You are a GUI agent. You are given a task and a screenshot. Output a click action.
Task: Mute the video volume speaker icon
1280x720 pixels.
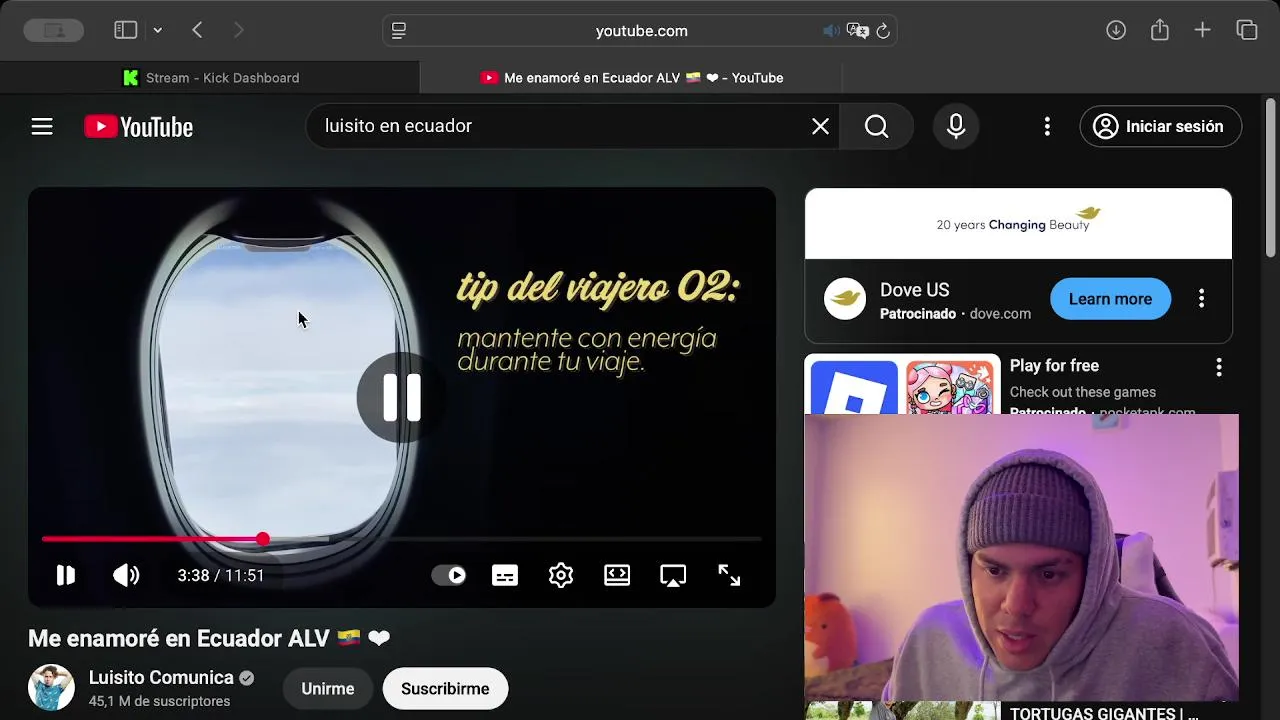click(126, 575)
